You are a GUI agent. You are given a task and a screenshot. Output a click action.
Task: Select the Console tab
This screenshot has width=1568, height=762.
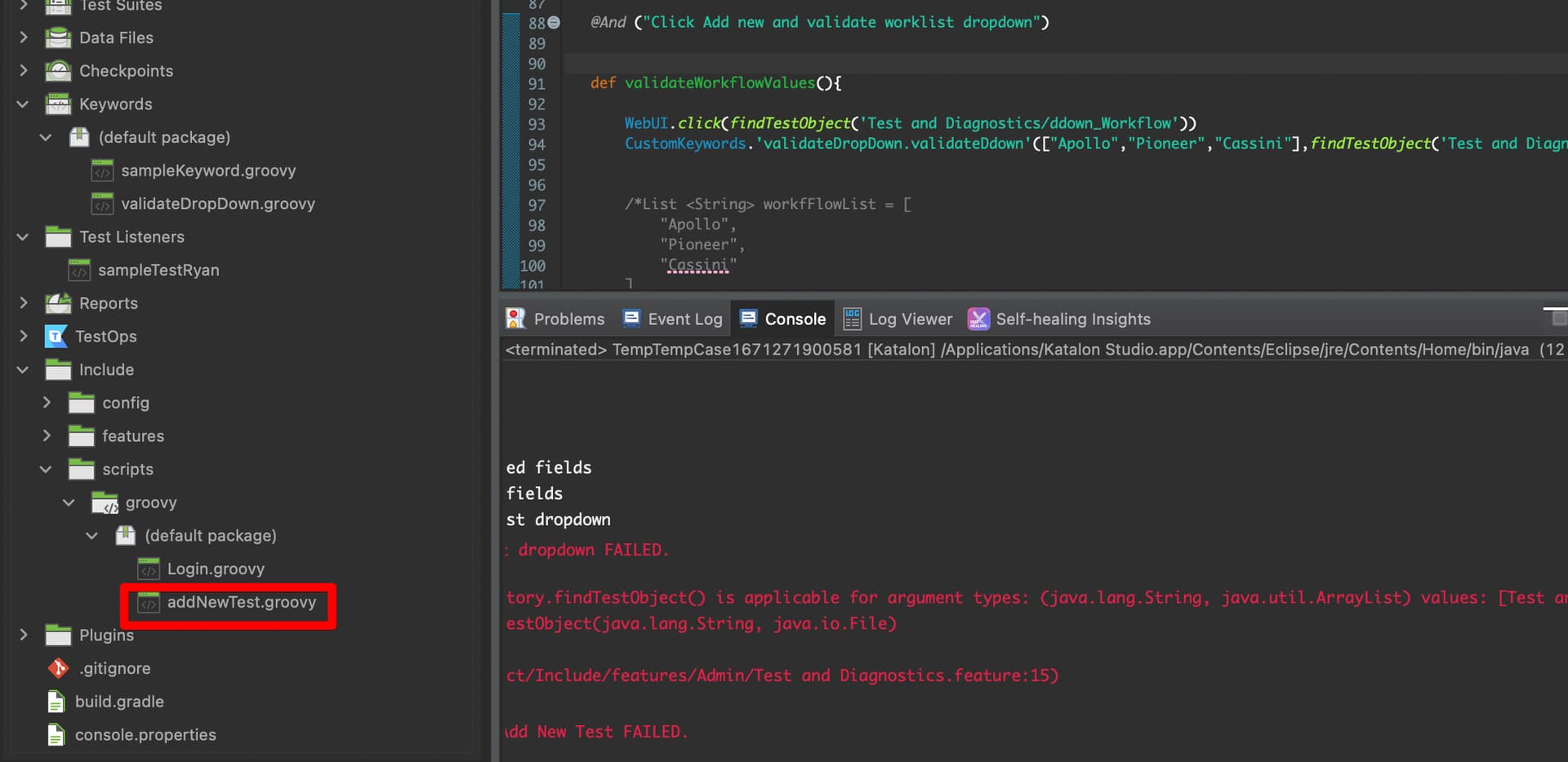783,319
